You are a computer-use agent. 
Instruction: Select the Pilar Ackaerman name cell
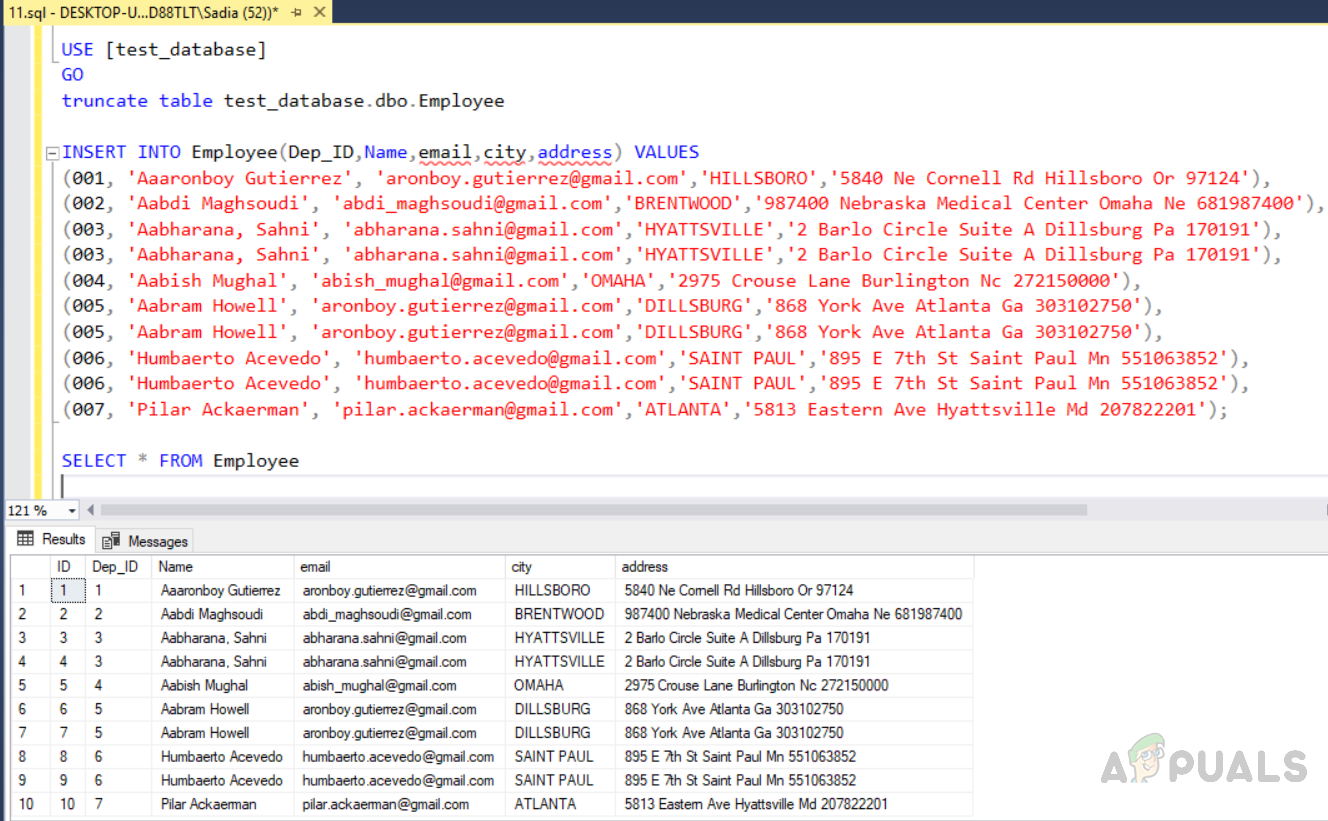(x=208, y=804)
